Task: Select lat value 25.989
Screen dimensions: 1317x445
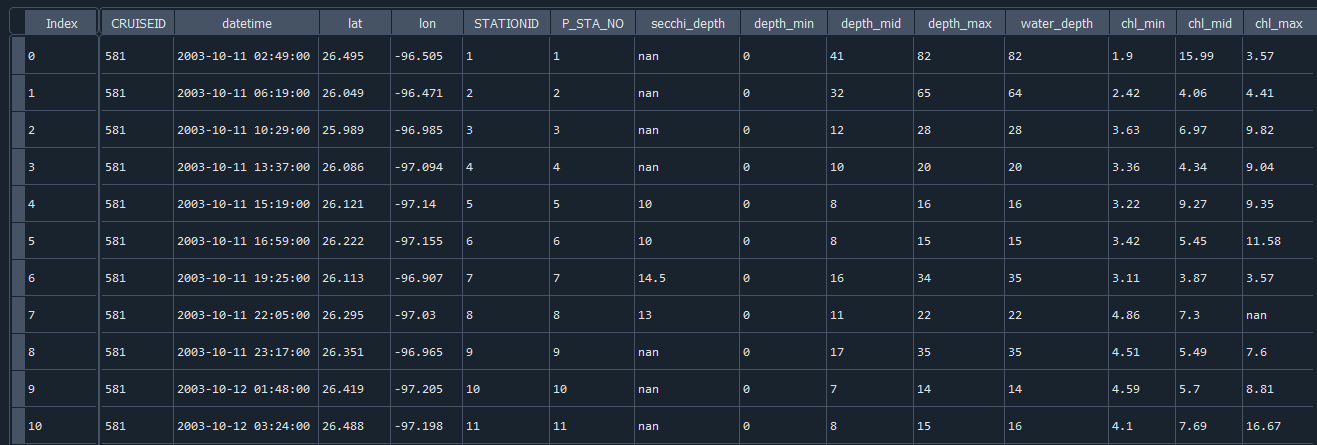Action: pos(355,129)
